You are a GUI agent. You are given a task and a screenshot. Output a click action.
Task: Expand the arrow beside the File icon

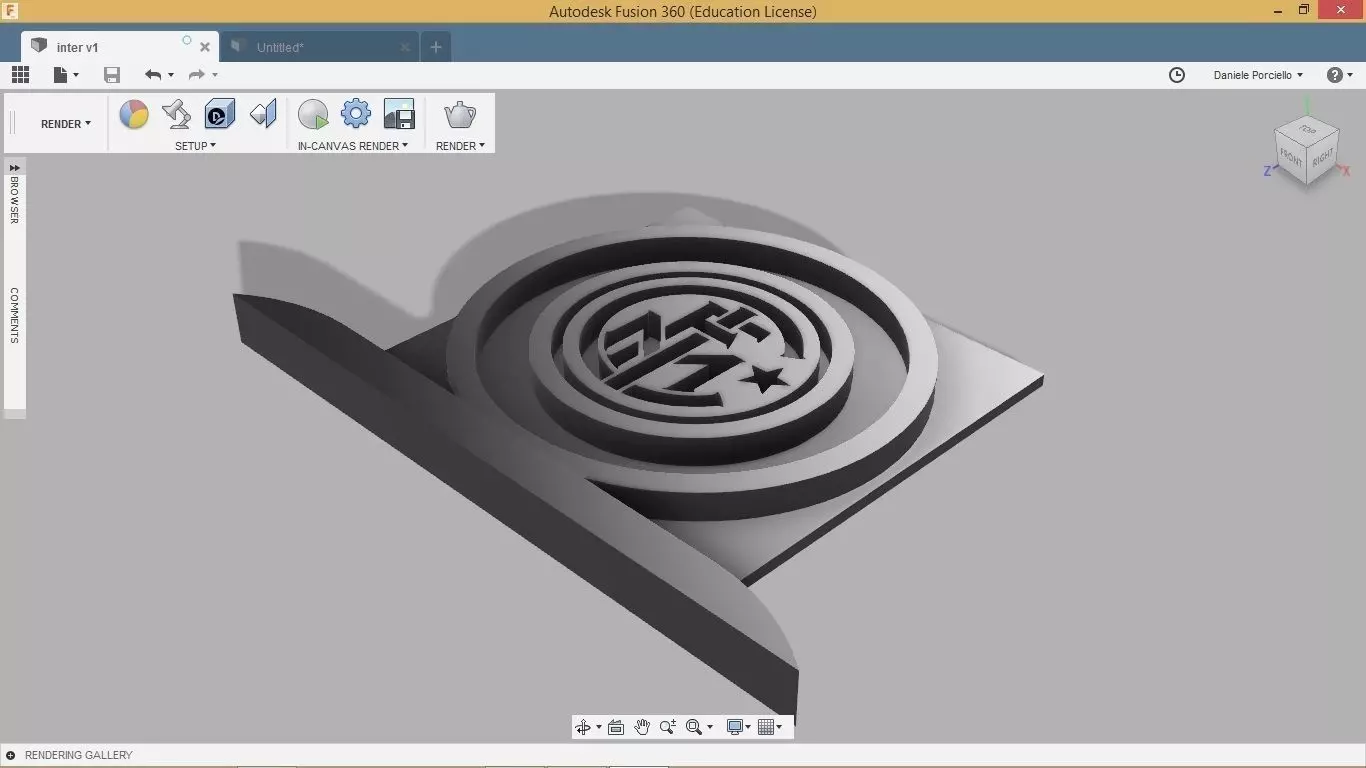click(x=76, y=75)
